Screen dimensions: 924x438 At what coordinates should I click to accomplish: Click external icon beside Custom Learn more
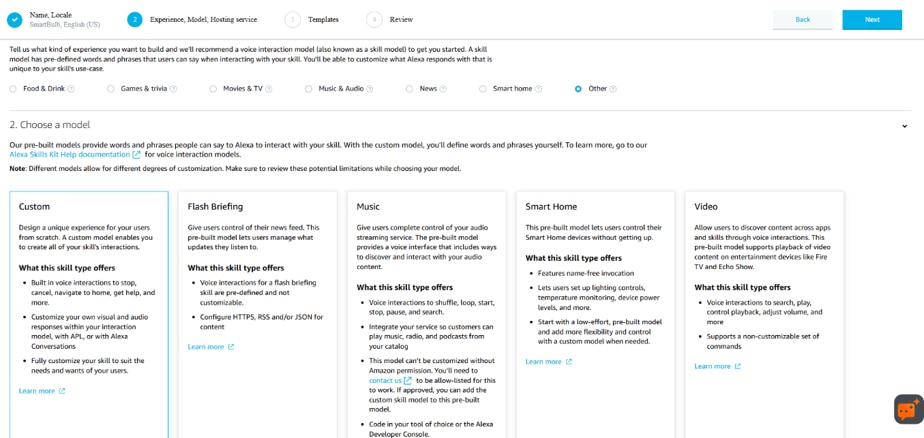tap(62, 391)
